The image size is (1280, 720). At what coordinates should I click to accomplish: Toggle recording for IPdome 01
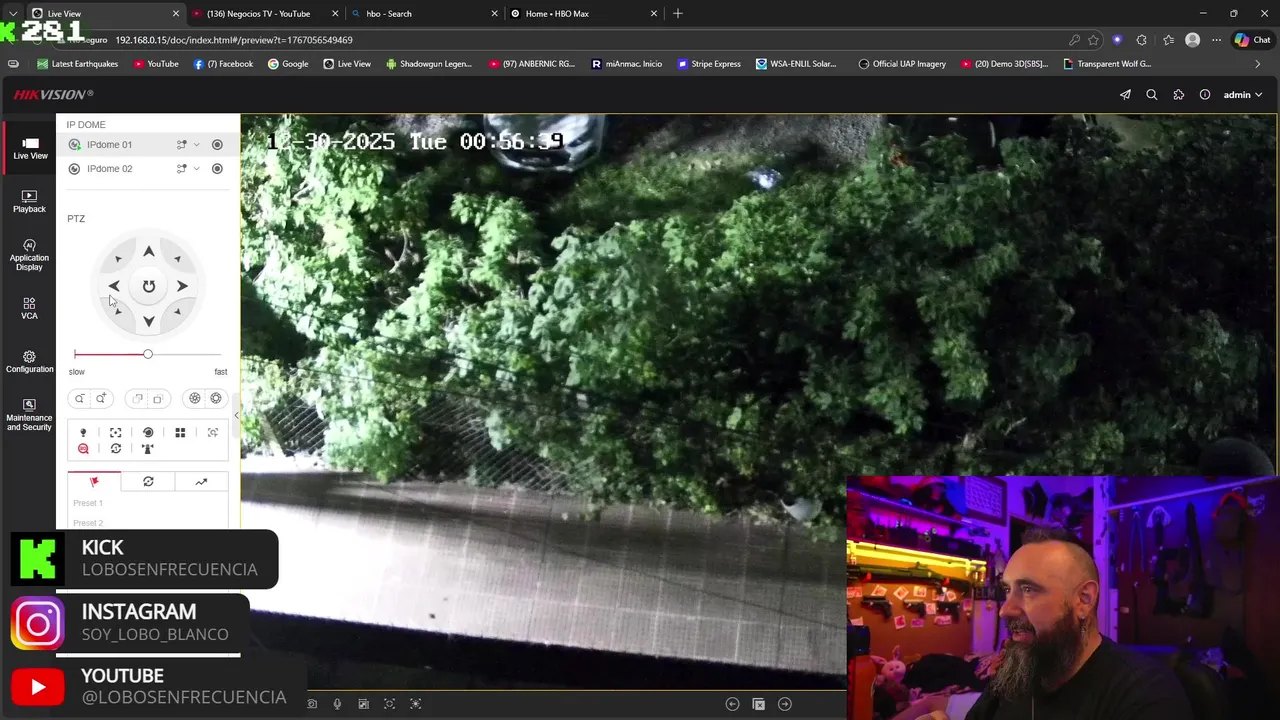pyautogui.click(x=217, y=145)
